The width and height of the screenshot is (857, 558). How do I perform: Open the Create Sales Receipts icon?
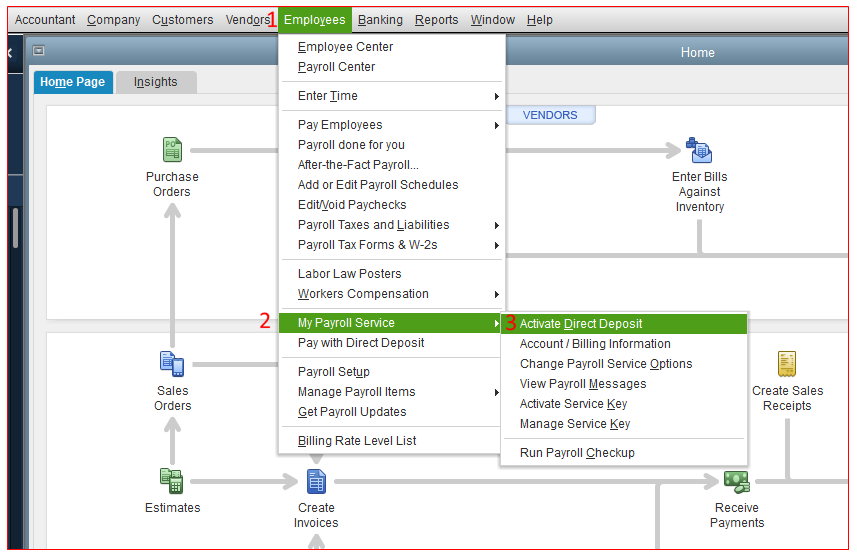[x=786, y=364]
